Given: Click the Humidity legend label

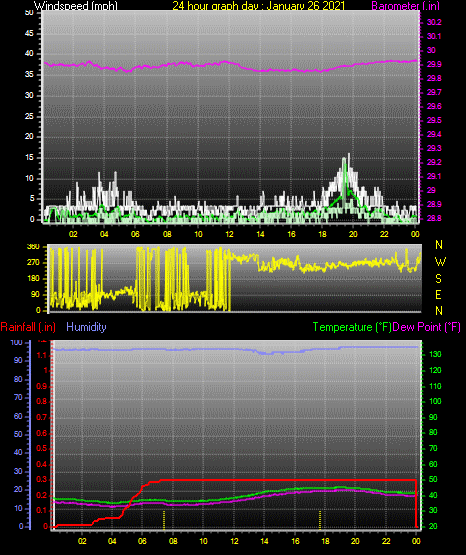Looking at the screenshot, I should click(x=86, y=327).
